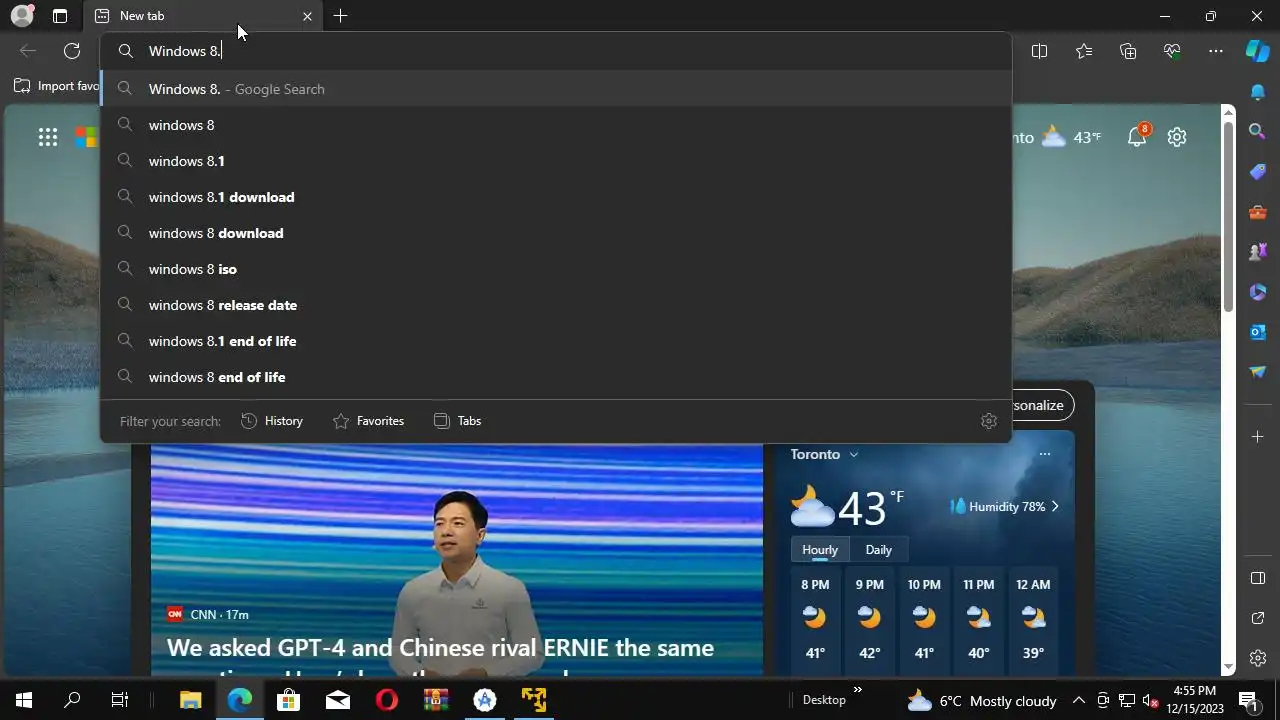This screenshot has height=720, width=1280.
Task: Show hidden system tray icons chevron
Action: [x=1078, y=700]
